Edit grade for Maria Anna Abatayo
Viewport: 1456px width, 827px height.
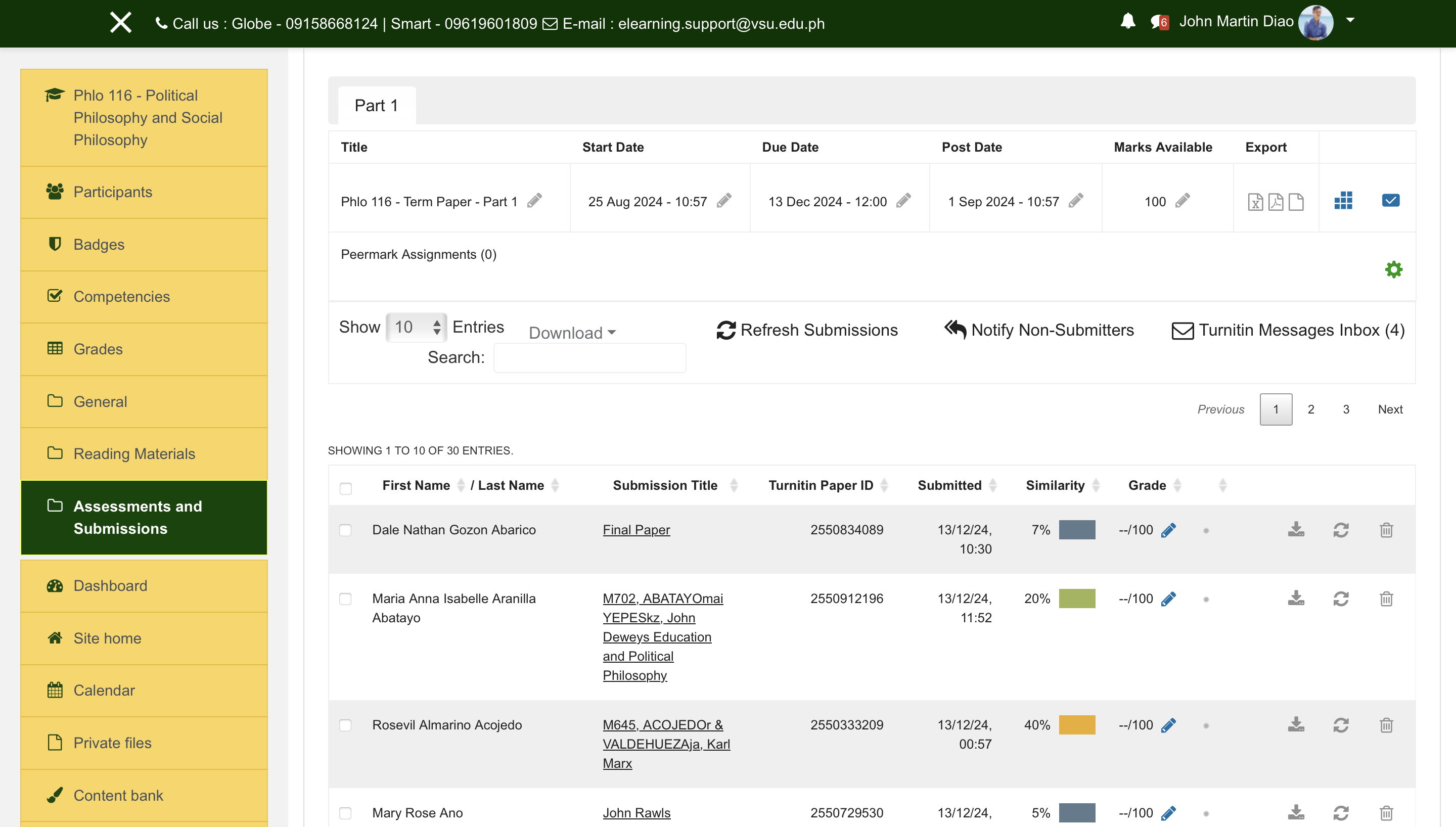tap(1168, 599)
